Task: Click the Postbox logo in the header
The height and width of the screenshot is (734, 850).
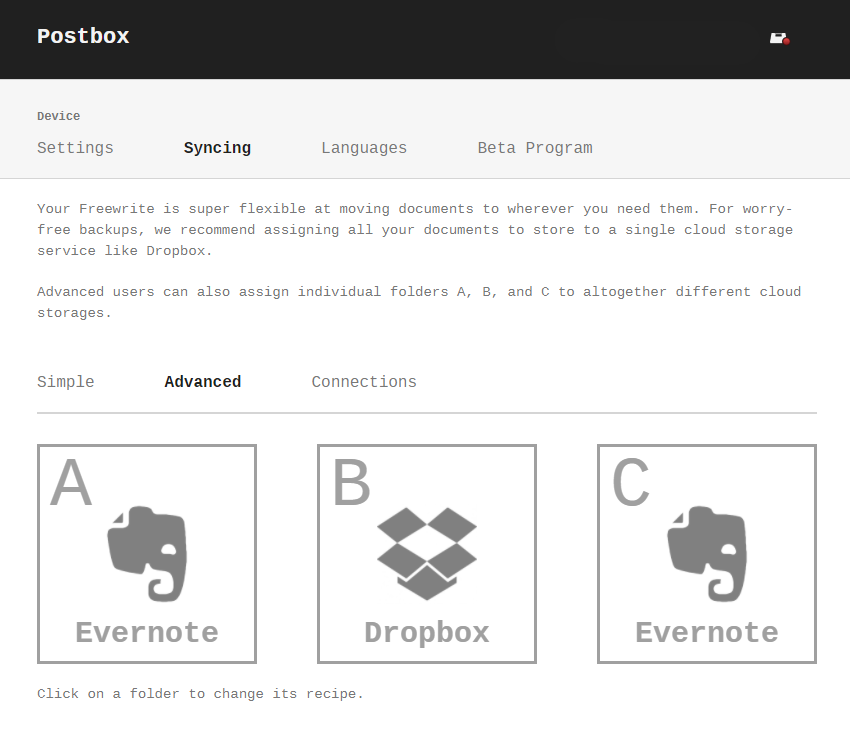Action: pos(83,36)
